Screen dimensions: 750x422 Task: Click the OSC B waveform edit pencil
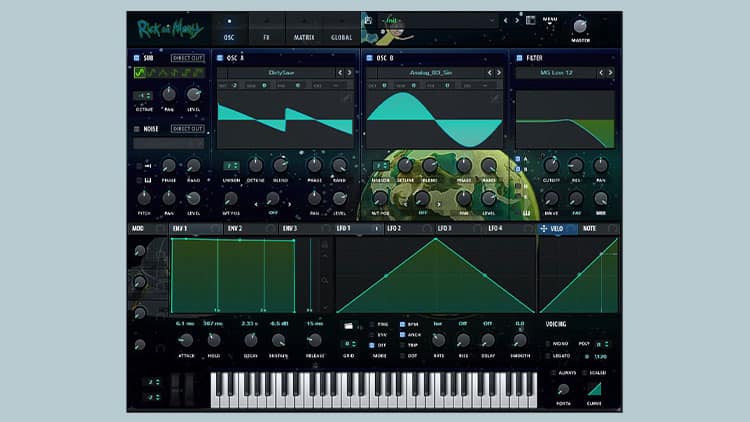pos(495,98)
